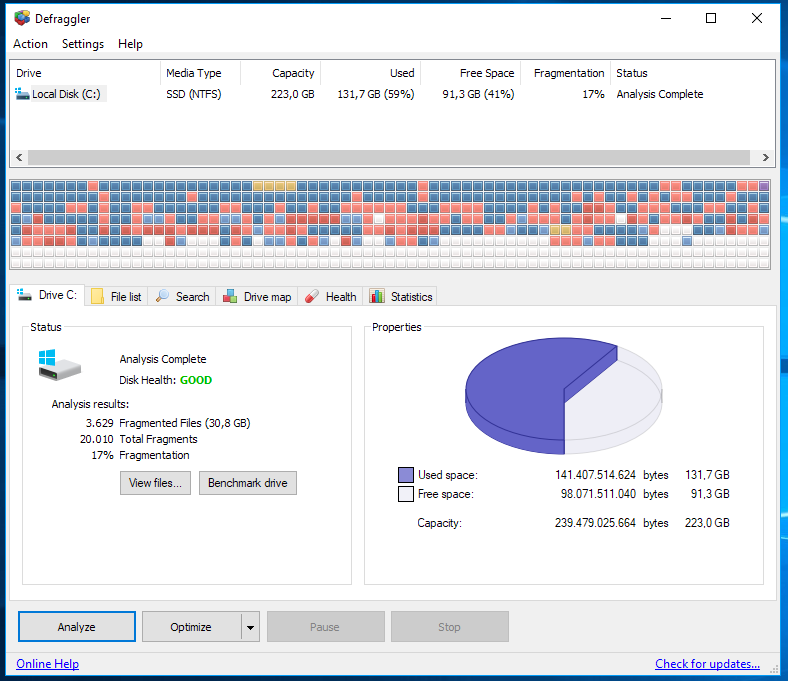
Task: Click the 20.010 Total Fragments text
Action: [139, 439]
